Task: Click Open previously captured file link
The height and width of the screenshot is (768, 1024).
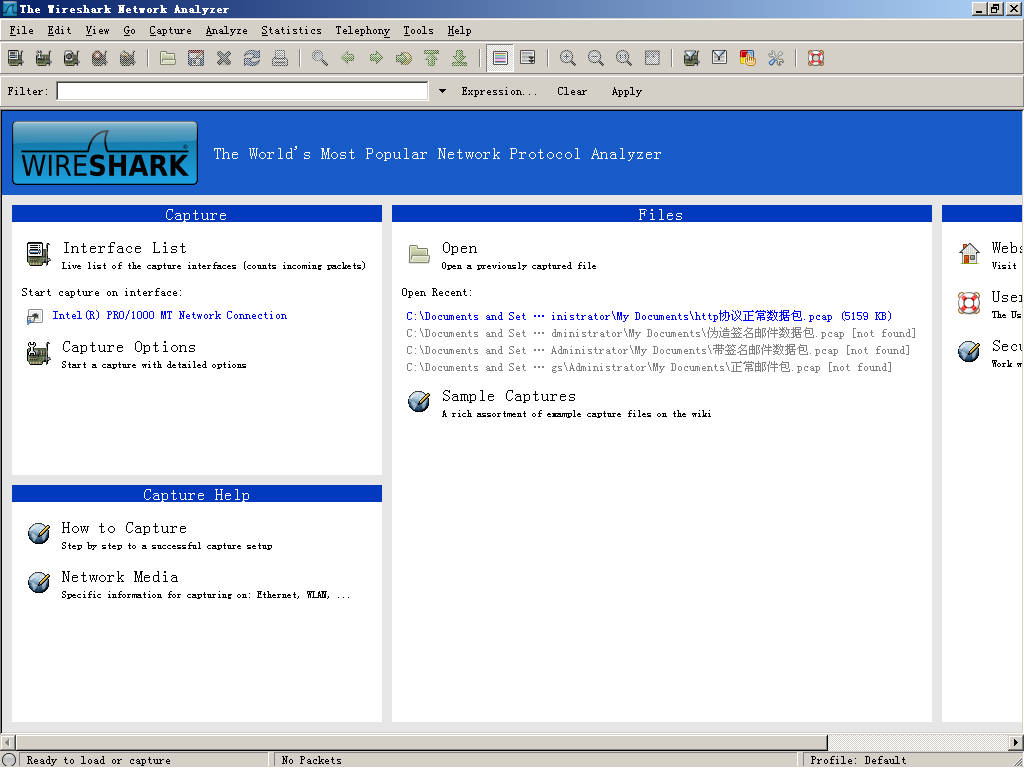Action: click(x=459, y=248)
